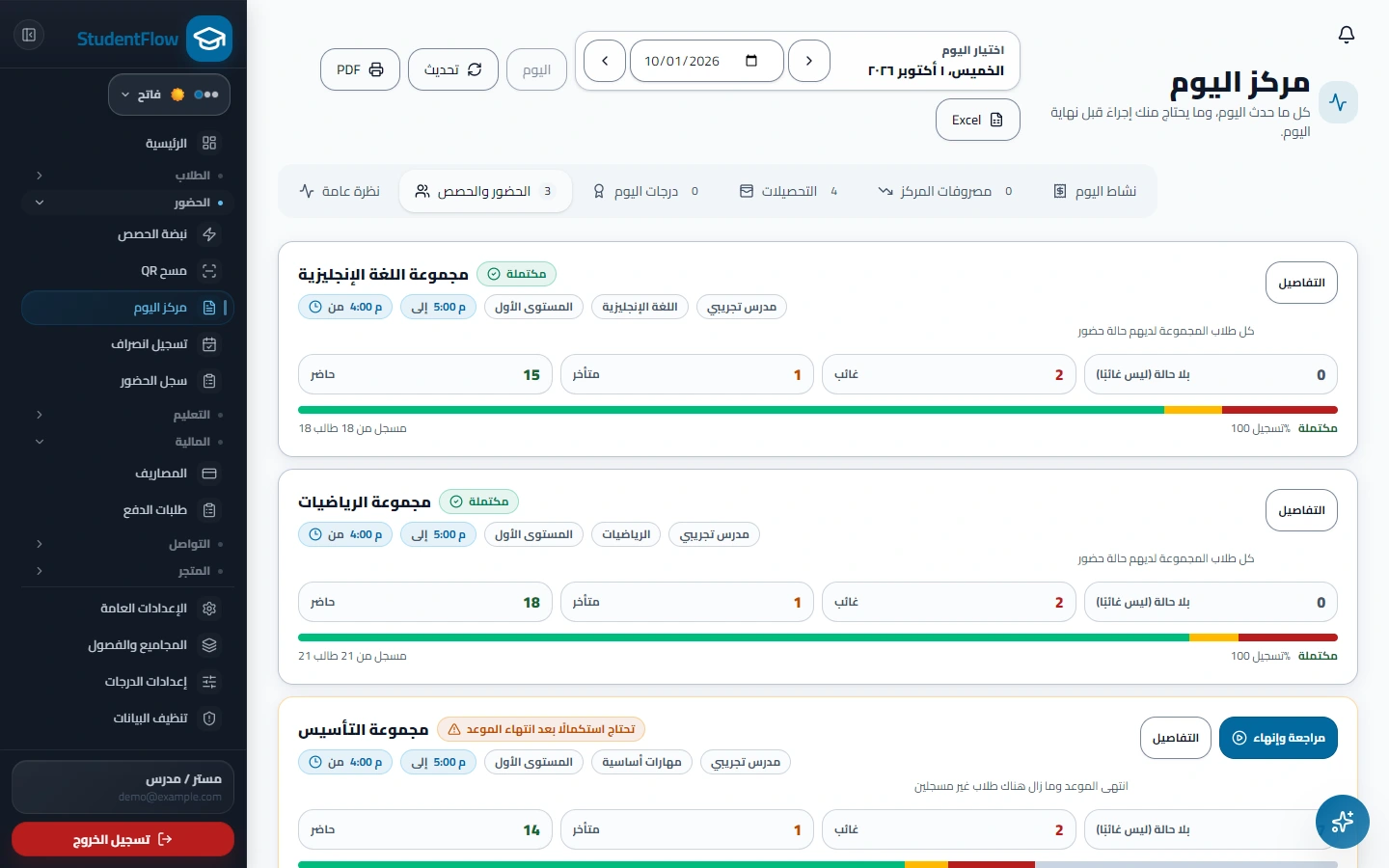Image resolution: width=1389 pixels, height=868 pixels.
Task: Open the calendar picker icon in date field
Action: [751, 61]
